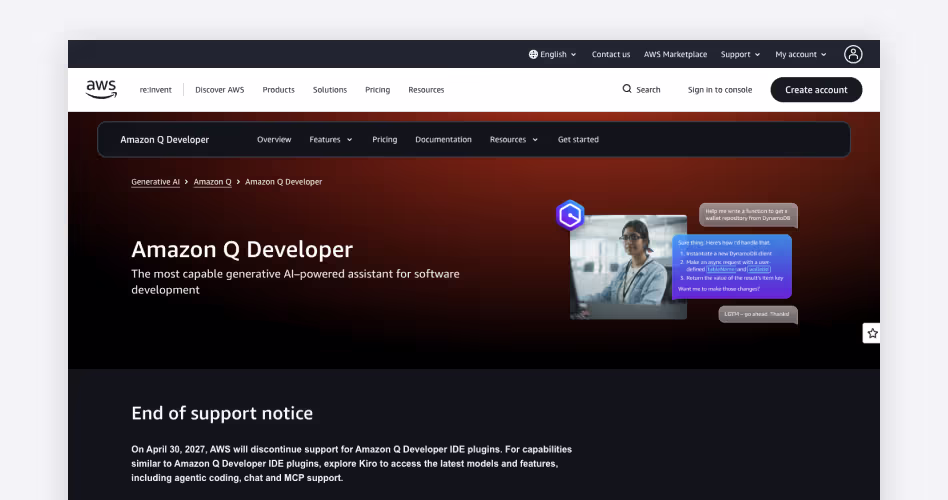
Task: Expand the Features submenu
Action: coord(331,140)
